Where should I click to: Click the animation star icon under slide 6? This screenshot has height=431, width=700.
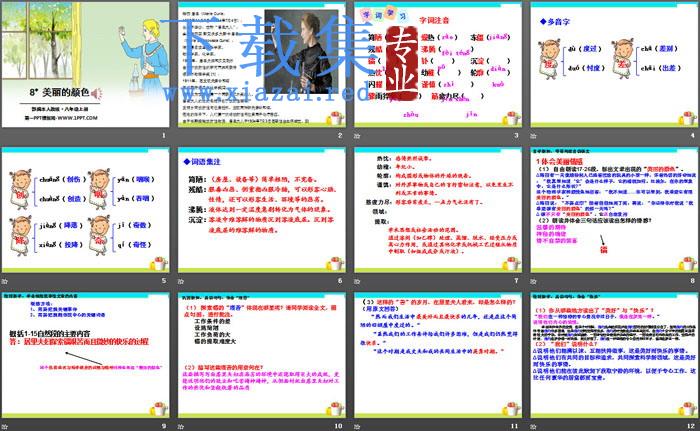pyautogui.click(x=181, y=281)
